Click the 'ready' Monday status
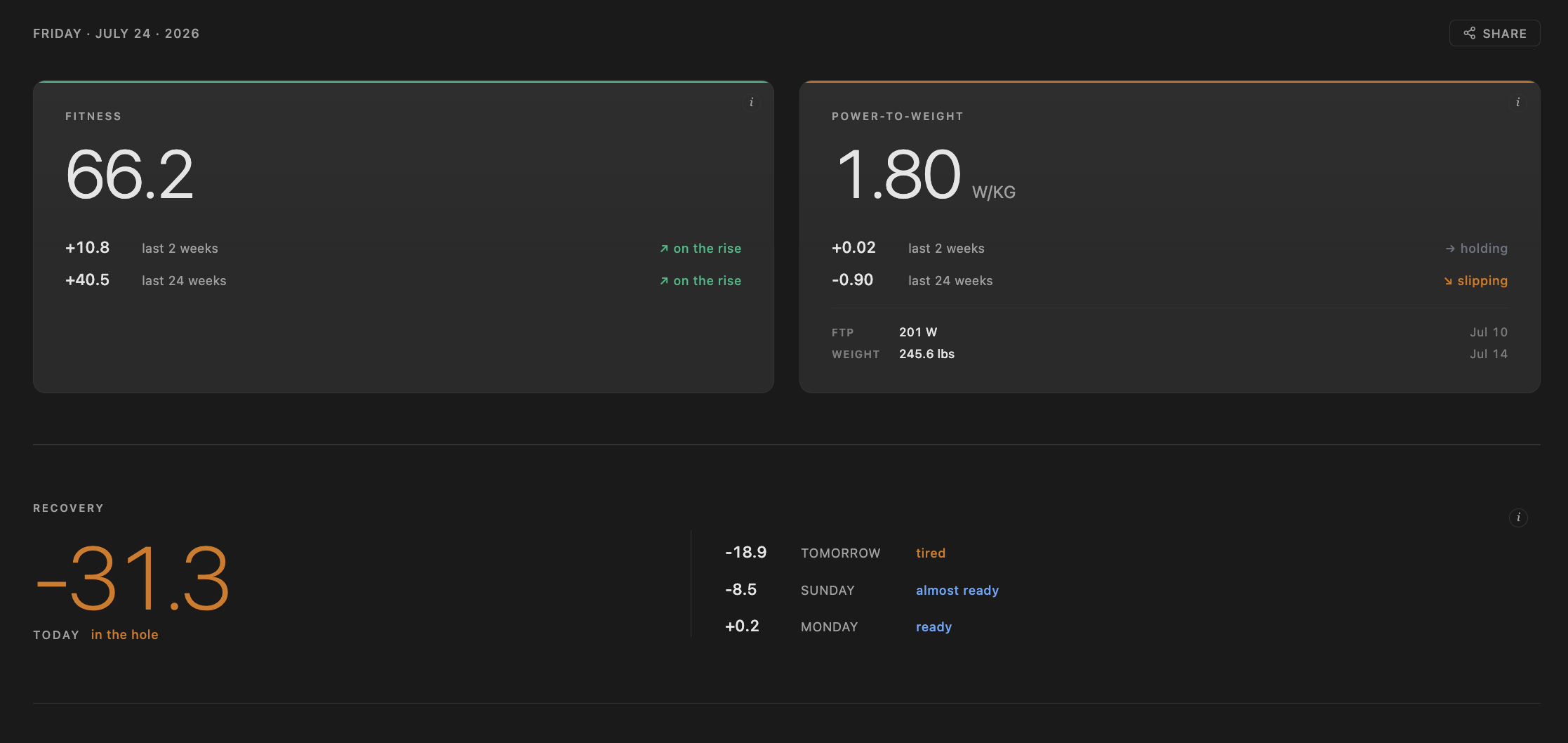 coord(934,627)
